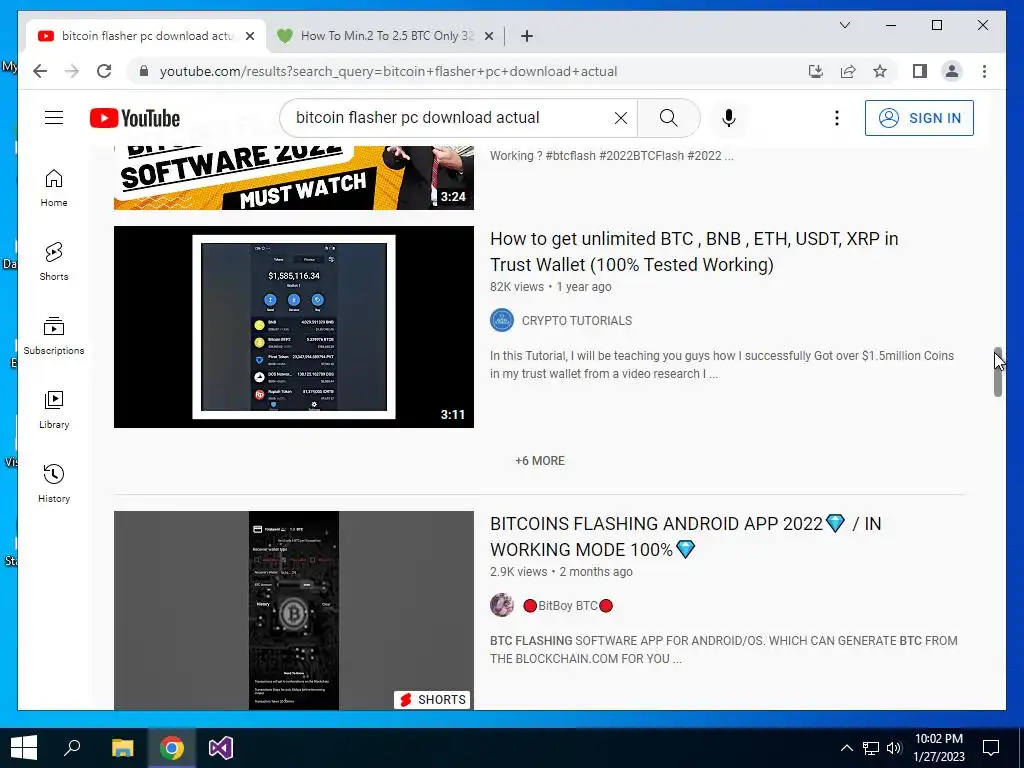Screen dimensions: 1024x768
Task: Open BitBoy BTC channel avatar
Action: click(x=502, y=605)
